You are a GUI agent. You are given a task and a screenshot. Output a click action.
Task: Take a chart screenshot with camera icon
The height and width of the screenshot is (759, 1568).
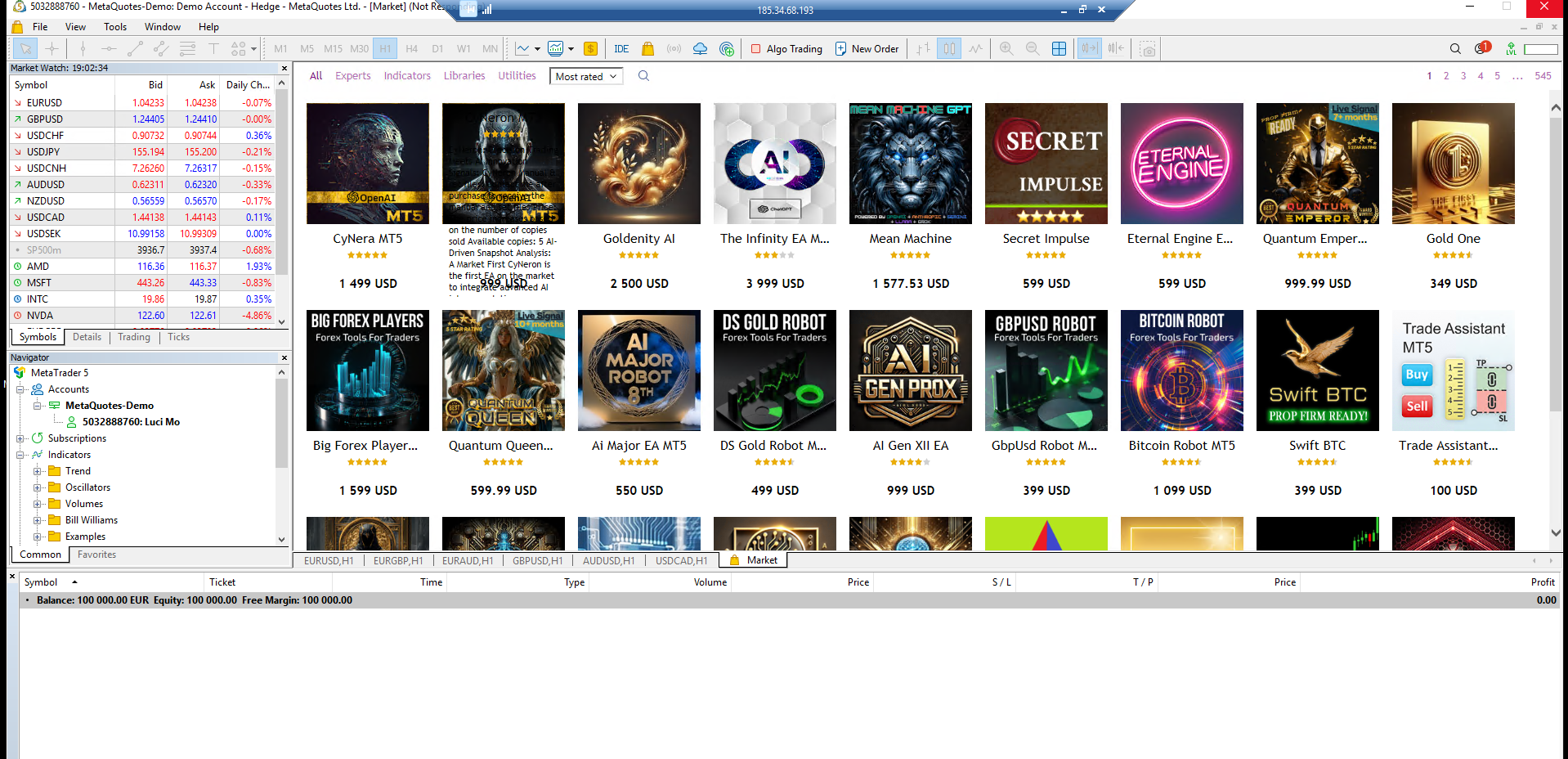click(1148, 49)
